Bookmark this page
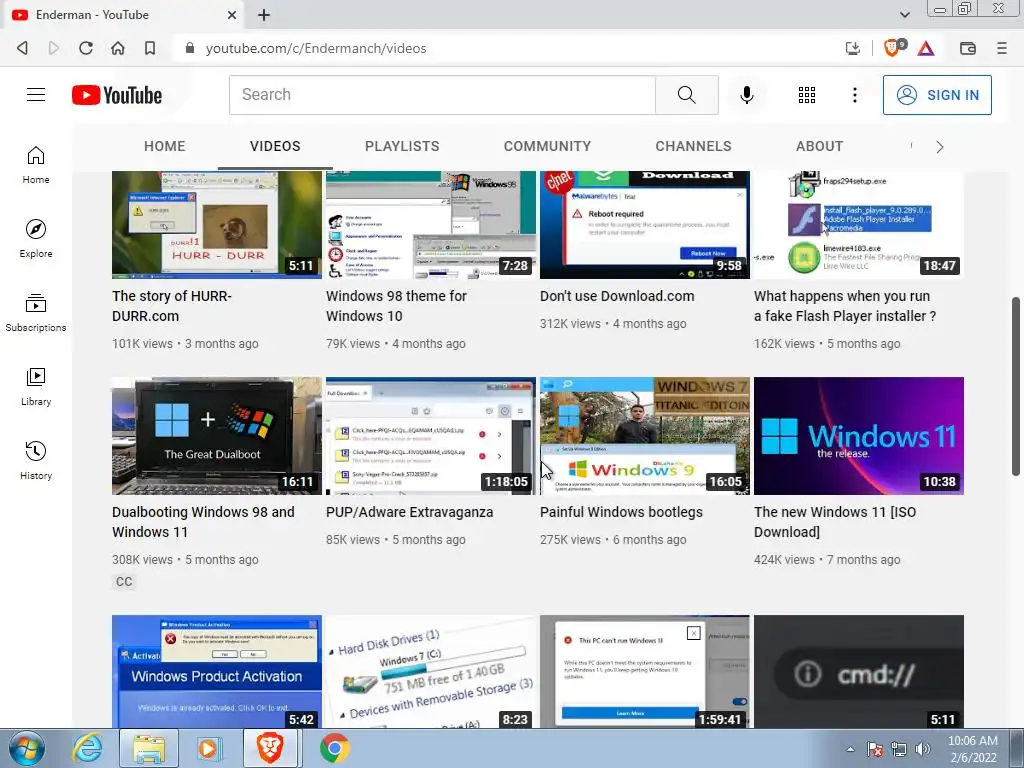 (x=150, y=48)
